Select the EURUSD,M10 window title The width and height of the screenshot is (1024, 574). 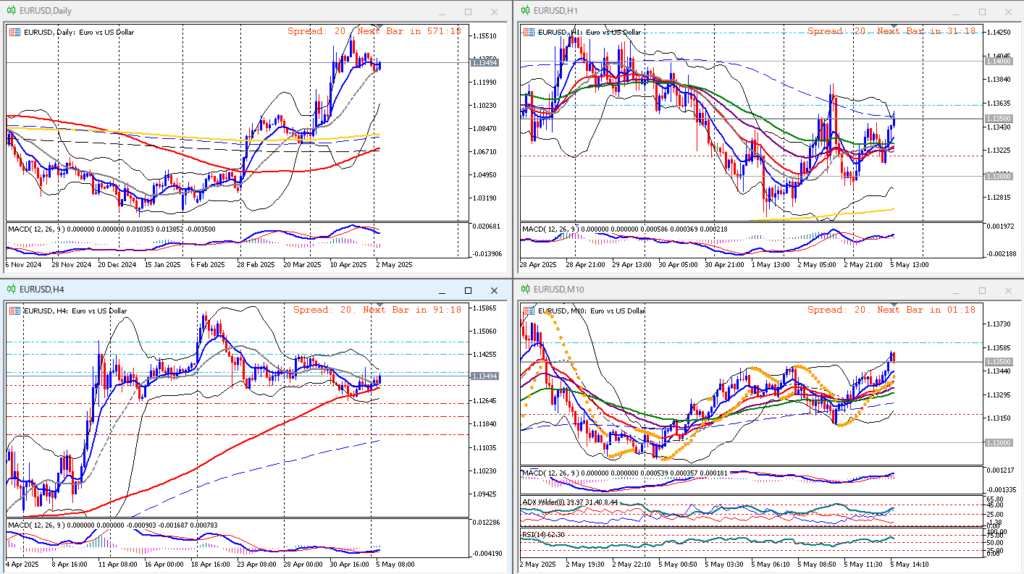[559, 289]
